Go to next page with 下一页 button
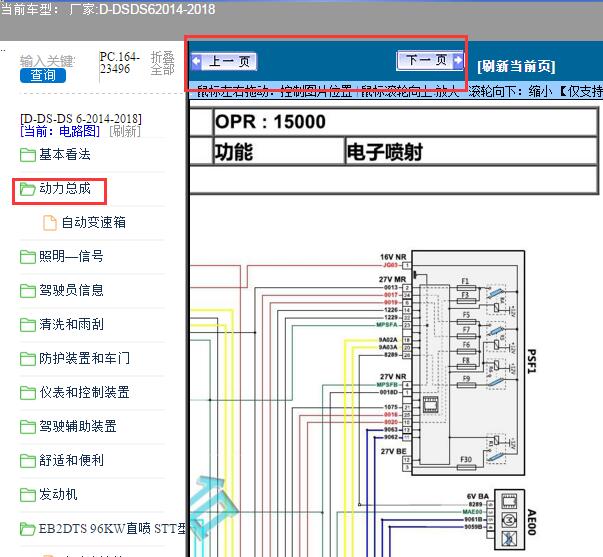 (x=430, y=60)
